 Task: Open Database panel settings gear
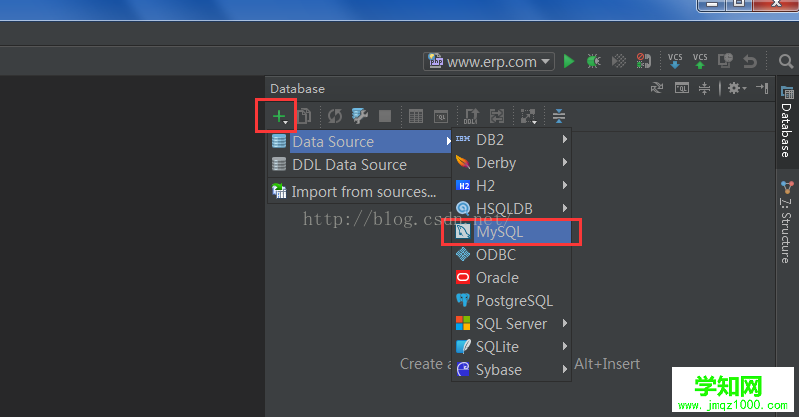click(x=736, y=88)
